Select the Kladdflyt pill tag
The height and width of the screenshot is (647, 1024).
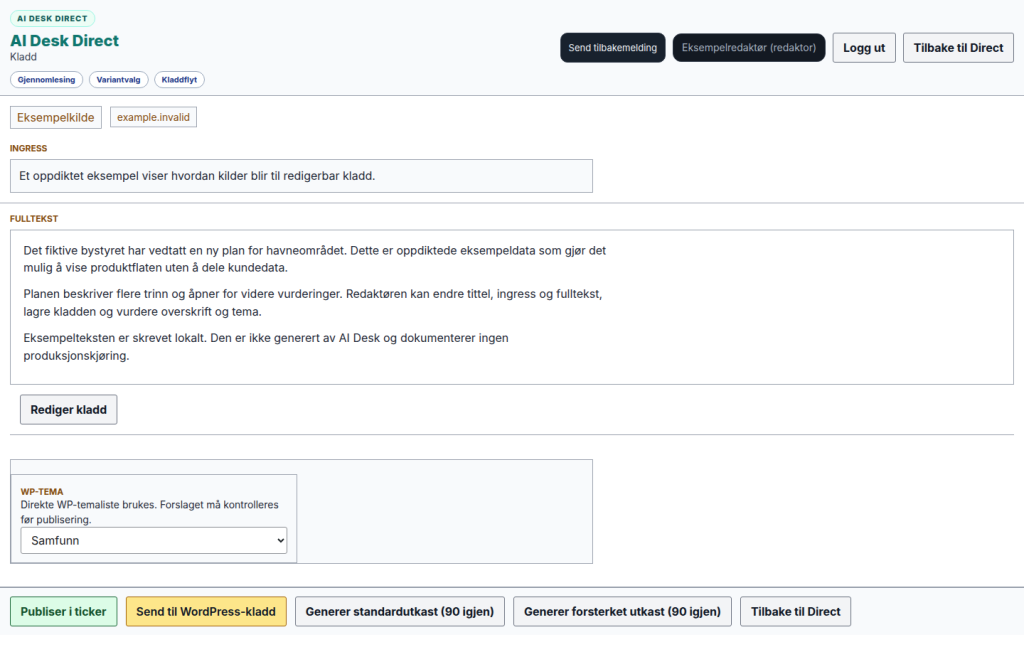point(179,80)
